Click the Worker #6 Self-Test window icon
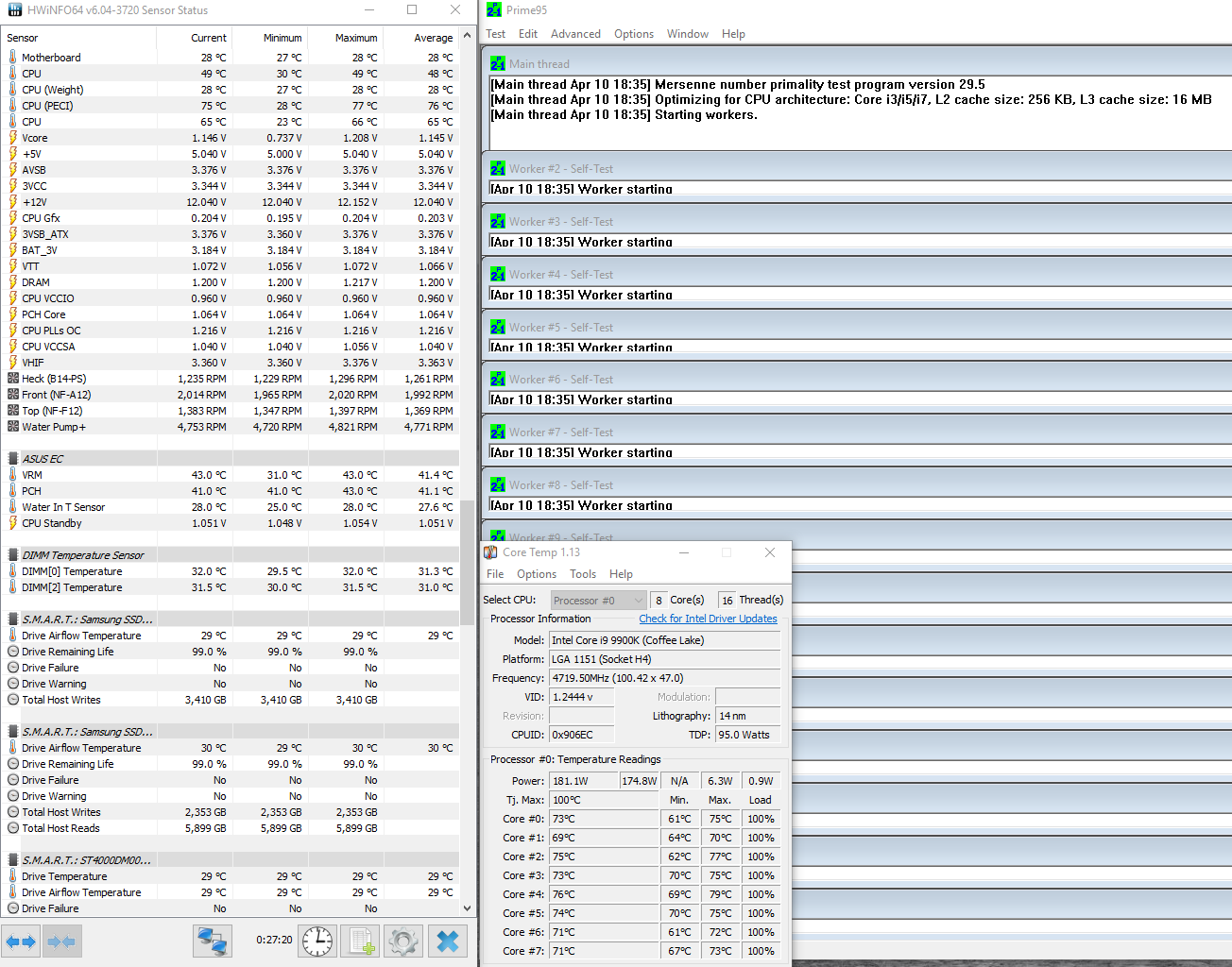The image size is (1232, 967). (x=498, y=380)
